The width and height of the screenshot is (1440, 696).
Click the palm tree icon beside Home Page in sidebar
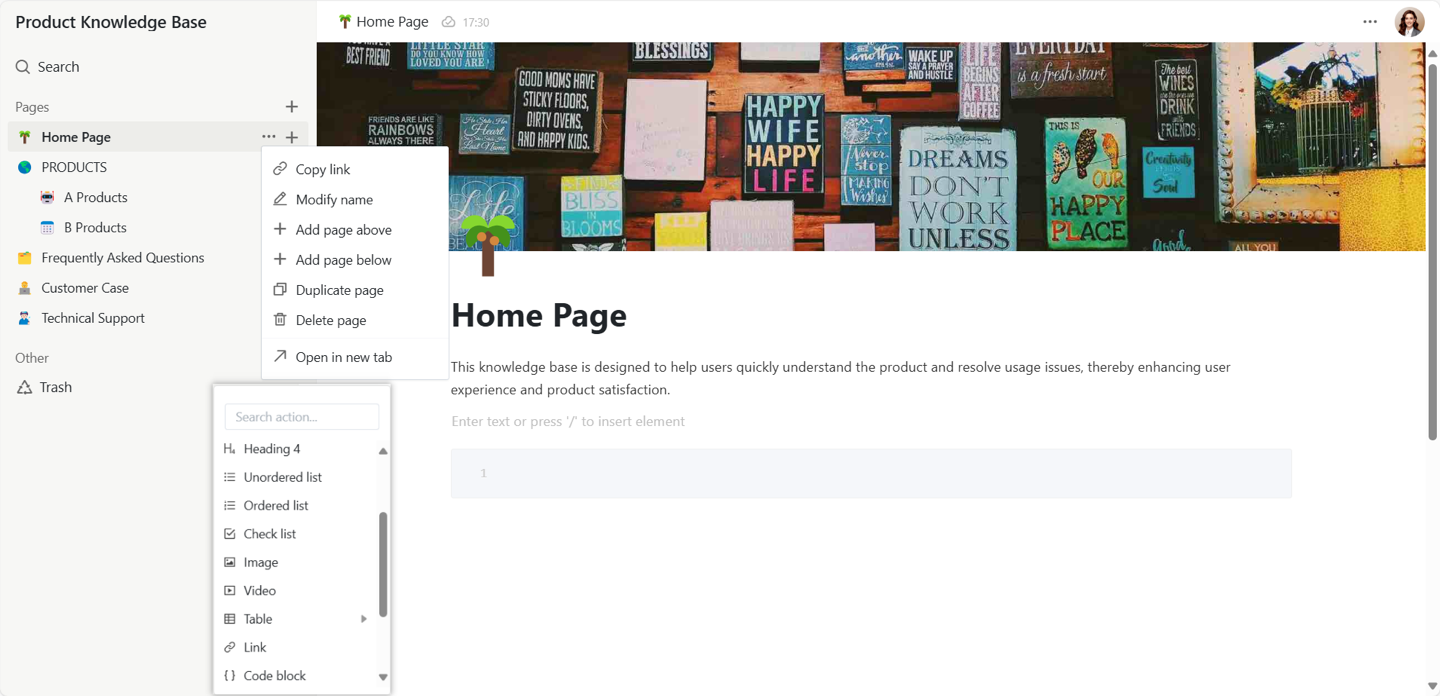point(25,137)
